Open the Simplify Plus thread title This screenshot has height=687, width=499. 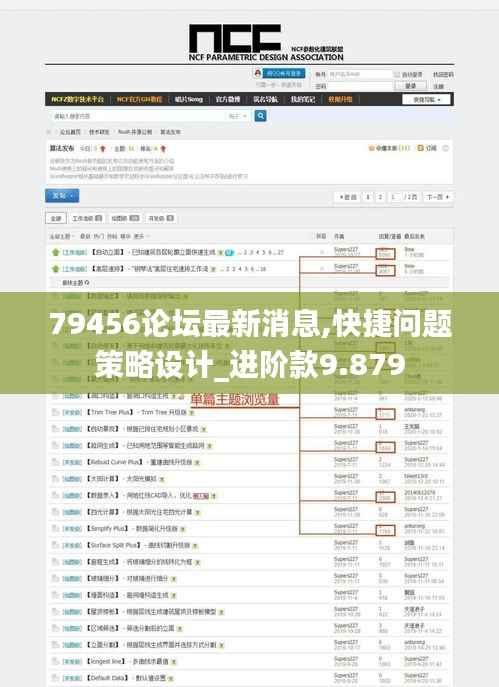pyautogui.click(x=132, y=528)
